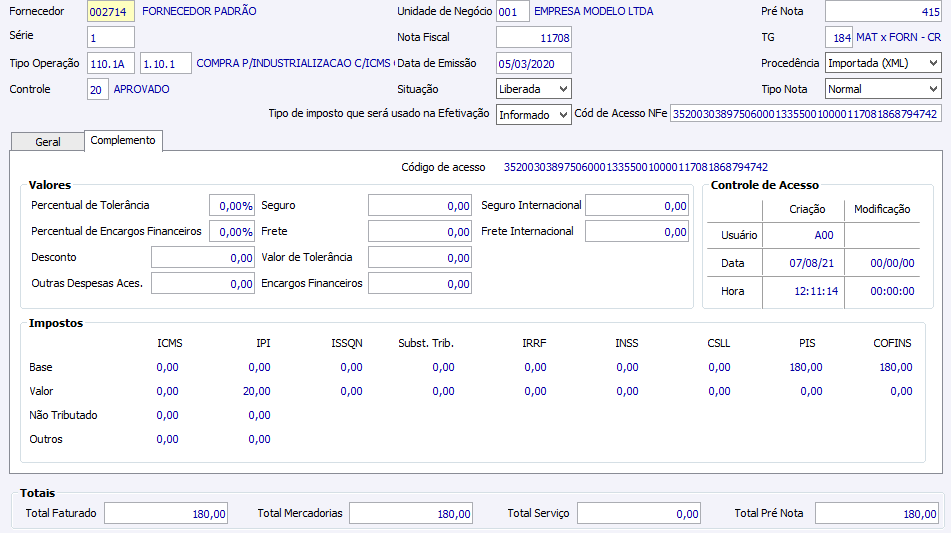Screen dimensions: 951x533
Task: Click Outras Despesas Aces. field
Action: [203, 284]
